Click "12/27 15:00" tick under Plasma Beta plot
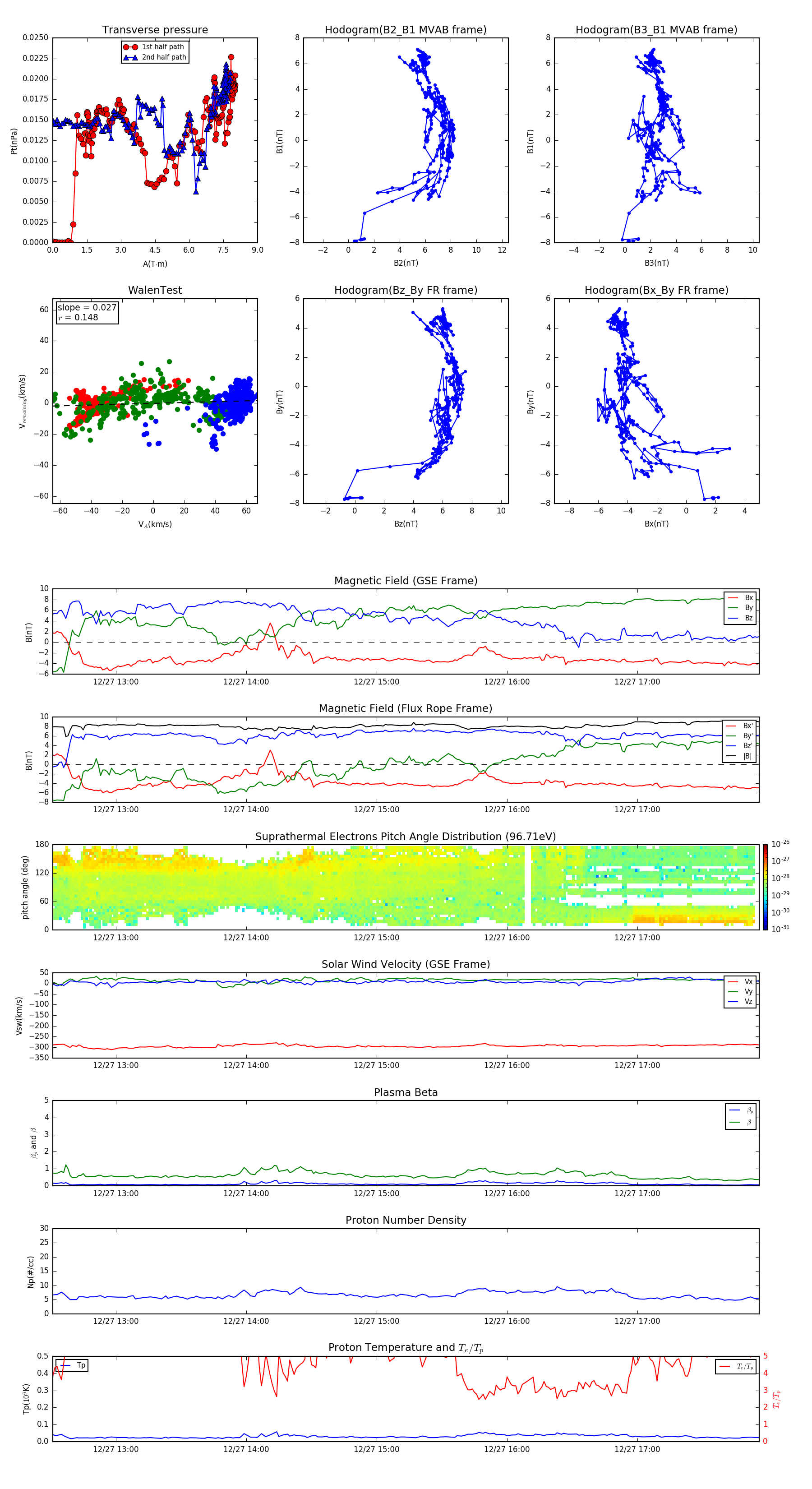This screenshot has height=1489, width=812. click(x=376, y=1193)
